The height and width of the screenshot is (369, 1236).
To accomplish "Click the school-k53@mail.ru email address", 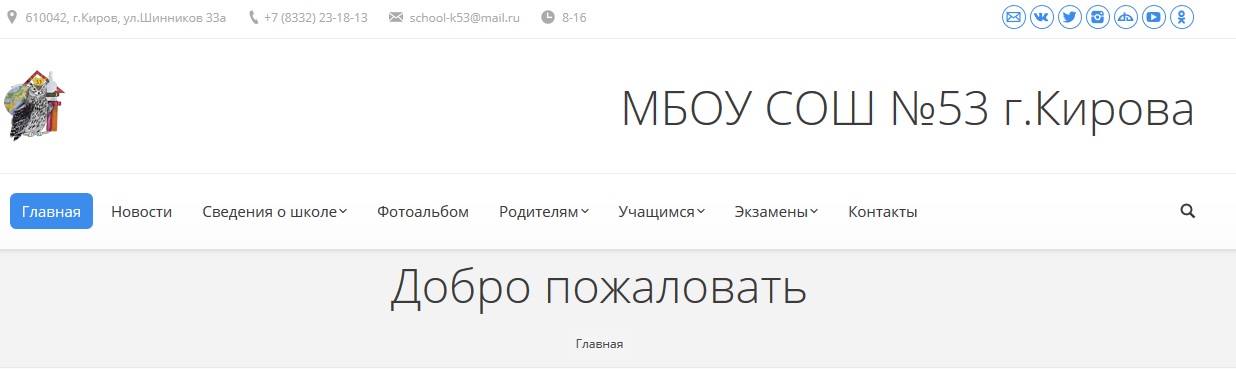I will click(465, 18).
